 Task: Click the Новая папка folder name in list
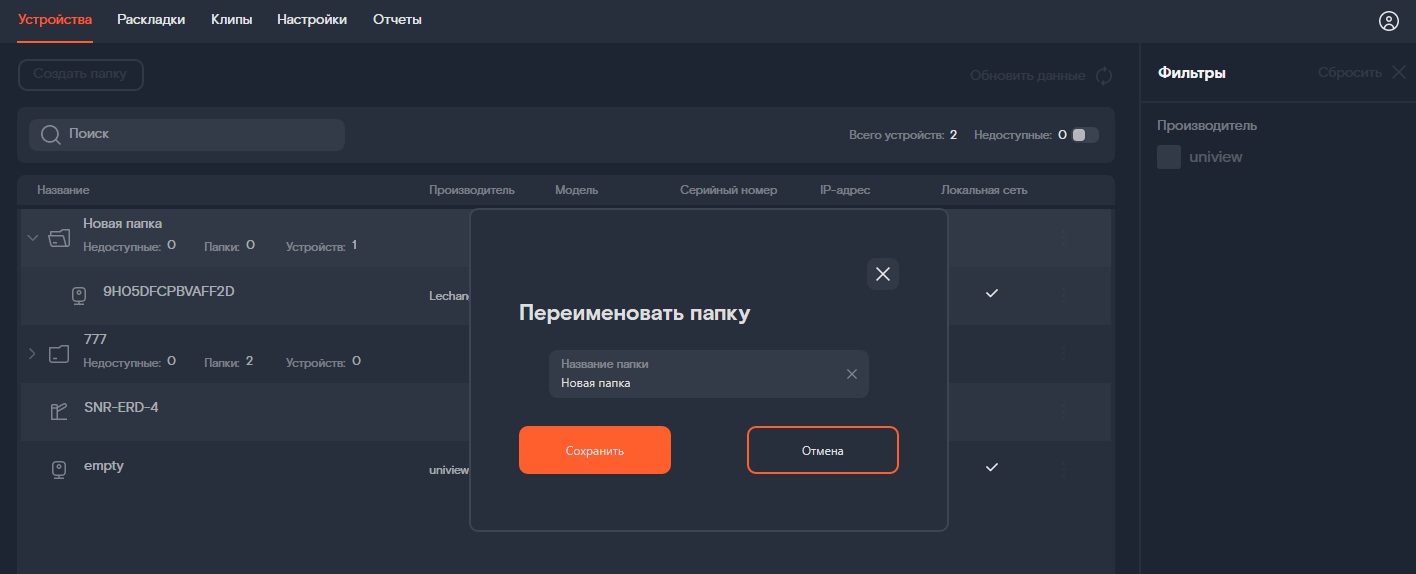(x=122, y=223)
